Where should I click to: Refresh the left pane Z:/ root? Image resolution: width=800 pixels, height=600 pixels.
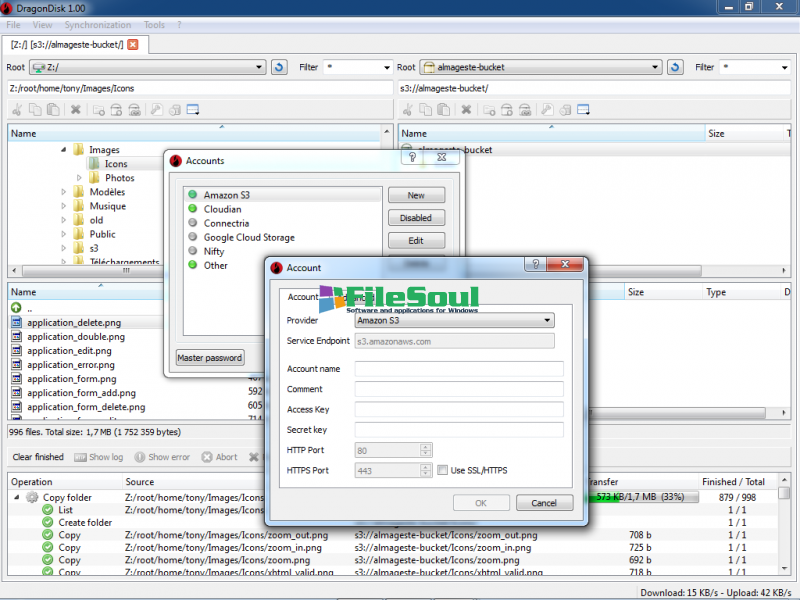pyautogui.click(x=280, y=67)
